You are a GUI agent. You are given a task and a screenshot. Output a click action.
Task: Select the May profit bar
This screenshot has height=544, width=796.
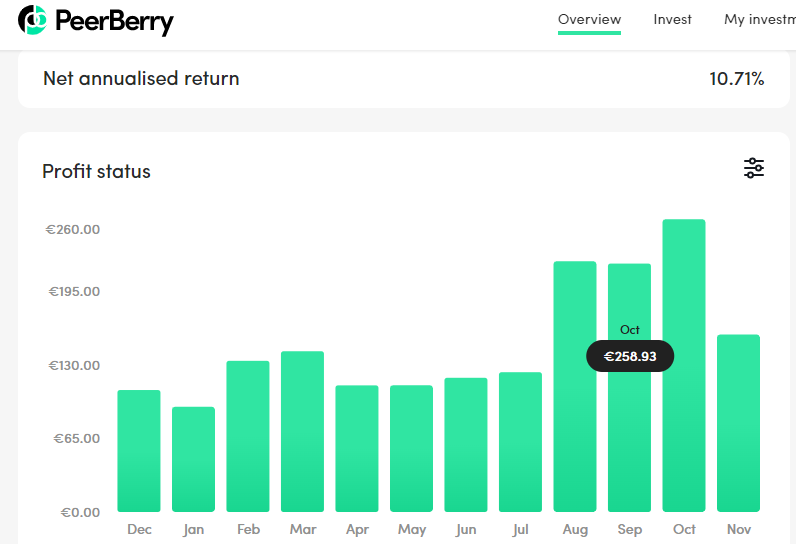click(x=411, y=449)
